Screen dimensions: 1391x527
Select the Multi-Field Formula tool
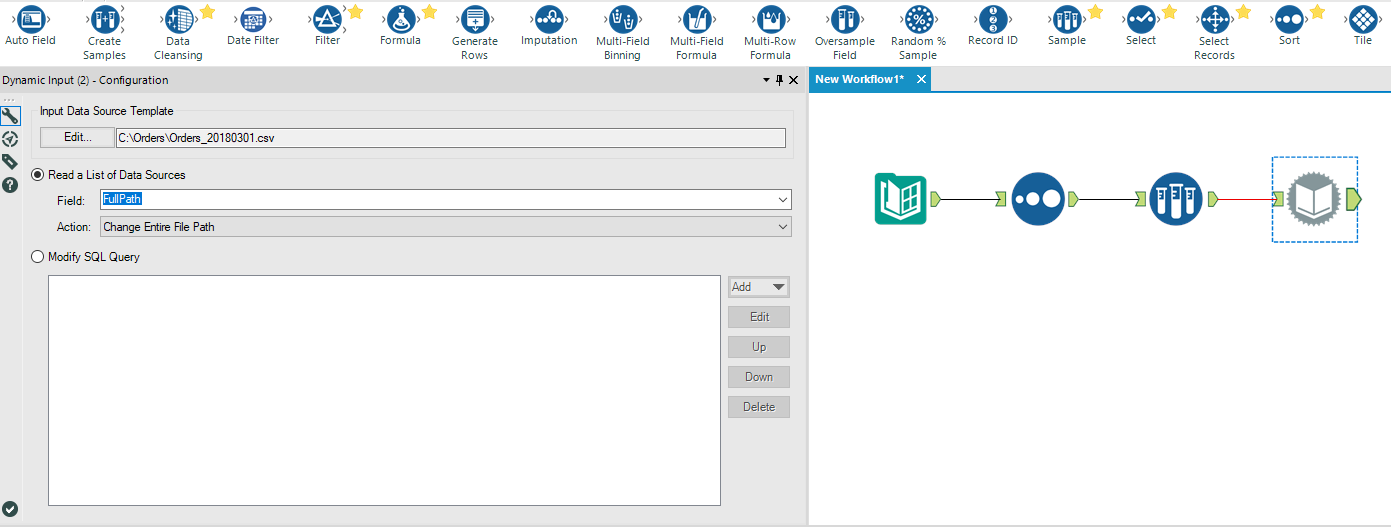click(696, 32)
